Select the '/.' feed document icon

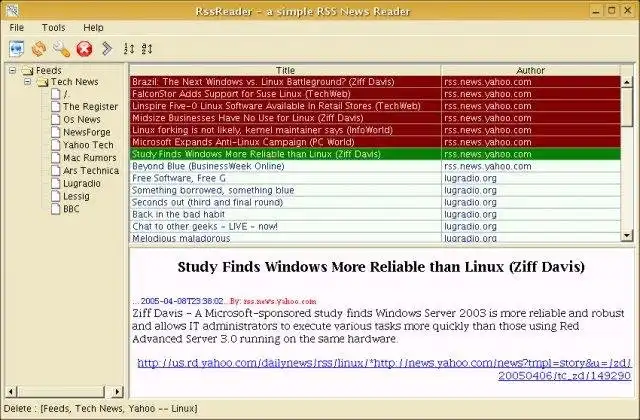(x=56, y=94)
